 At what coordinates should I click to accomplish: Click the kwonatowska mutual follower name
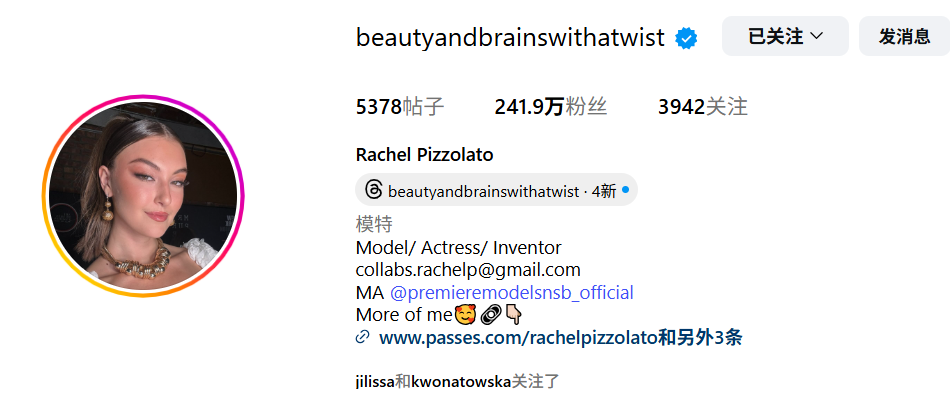click(461, 382)
